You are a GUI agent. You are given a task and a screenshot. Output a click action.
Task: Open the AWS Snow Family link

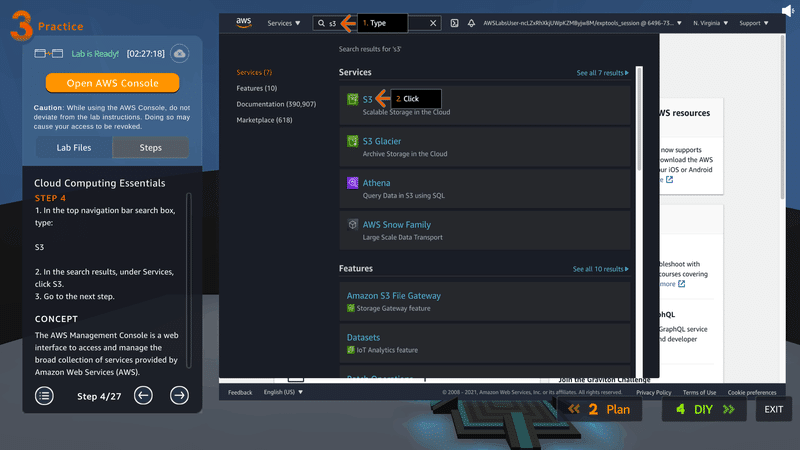click(x=396, y=224)
